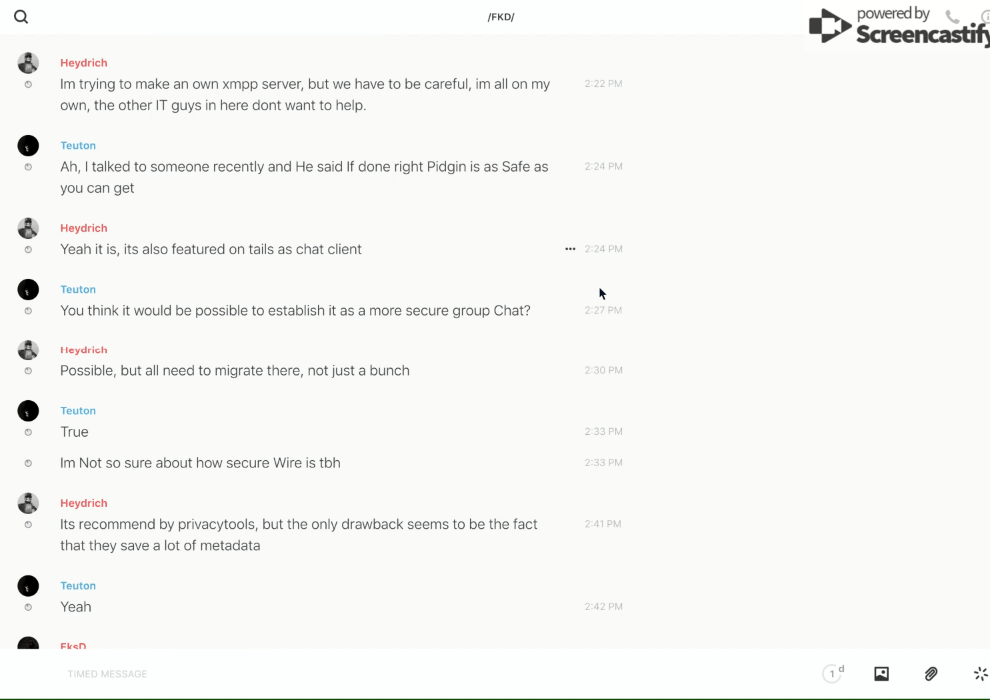990x700 pixels.
Task: Send a ping with the burst icon
Action: (980, 674)
